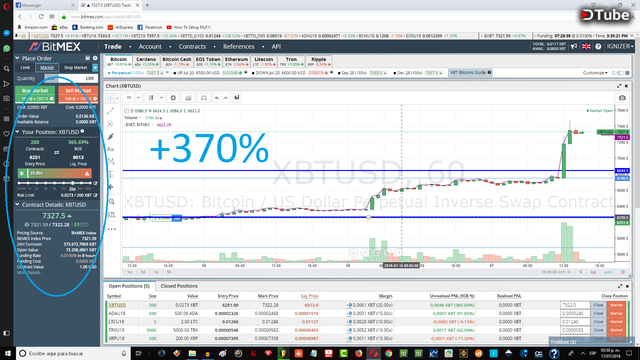Collapse the Your Position: XBTUSD section
Image resolution: width=640 pixels, height=360 pixels.
(18, 132)
